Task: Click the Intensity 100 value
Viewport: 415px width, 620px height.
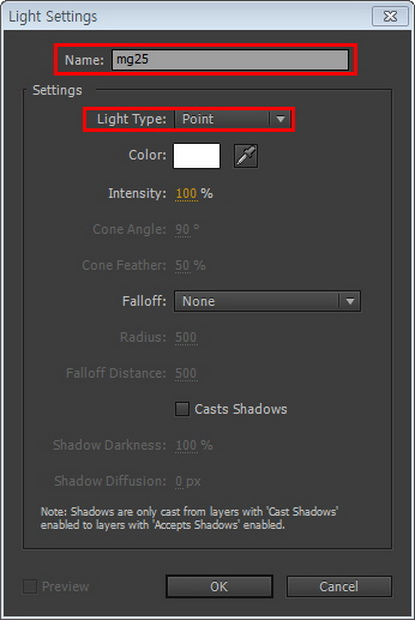Action: pyautogui.click(x=187, y=193)
